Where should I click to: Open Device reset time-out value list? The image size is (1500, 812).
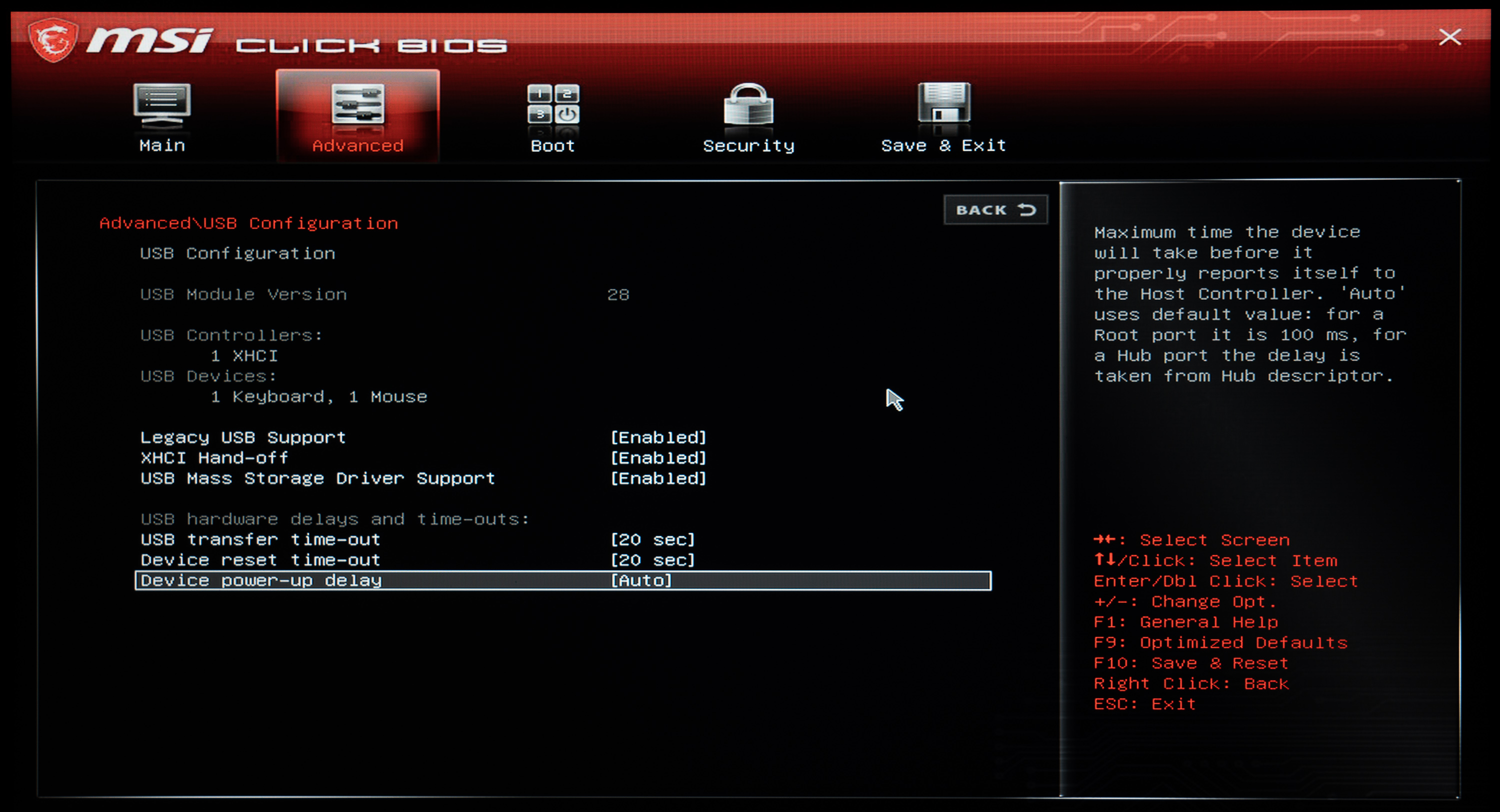(652, 560)
